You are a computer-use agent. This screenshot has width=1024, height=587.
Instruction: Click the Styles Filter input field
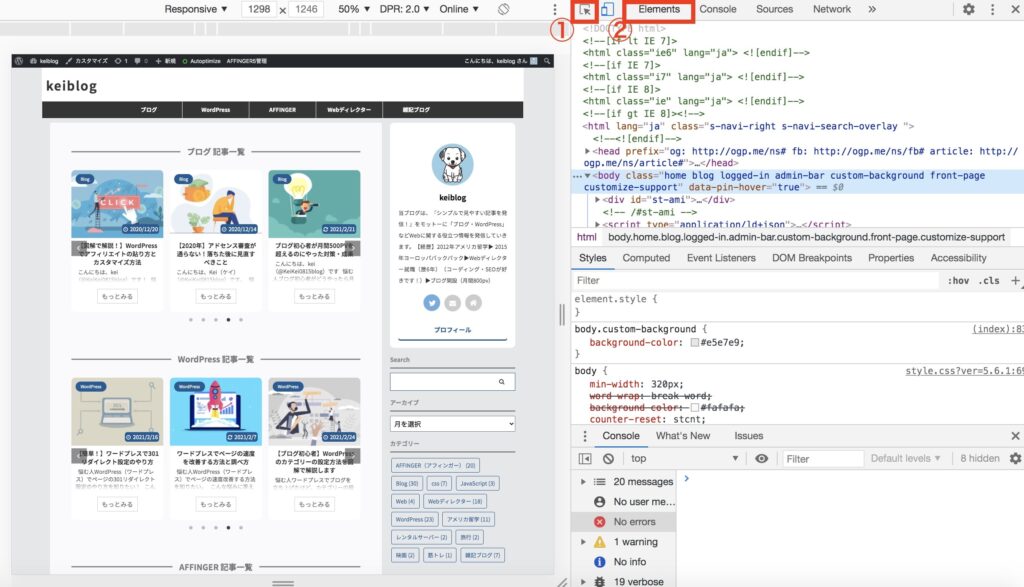click(756, 280)
